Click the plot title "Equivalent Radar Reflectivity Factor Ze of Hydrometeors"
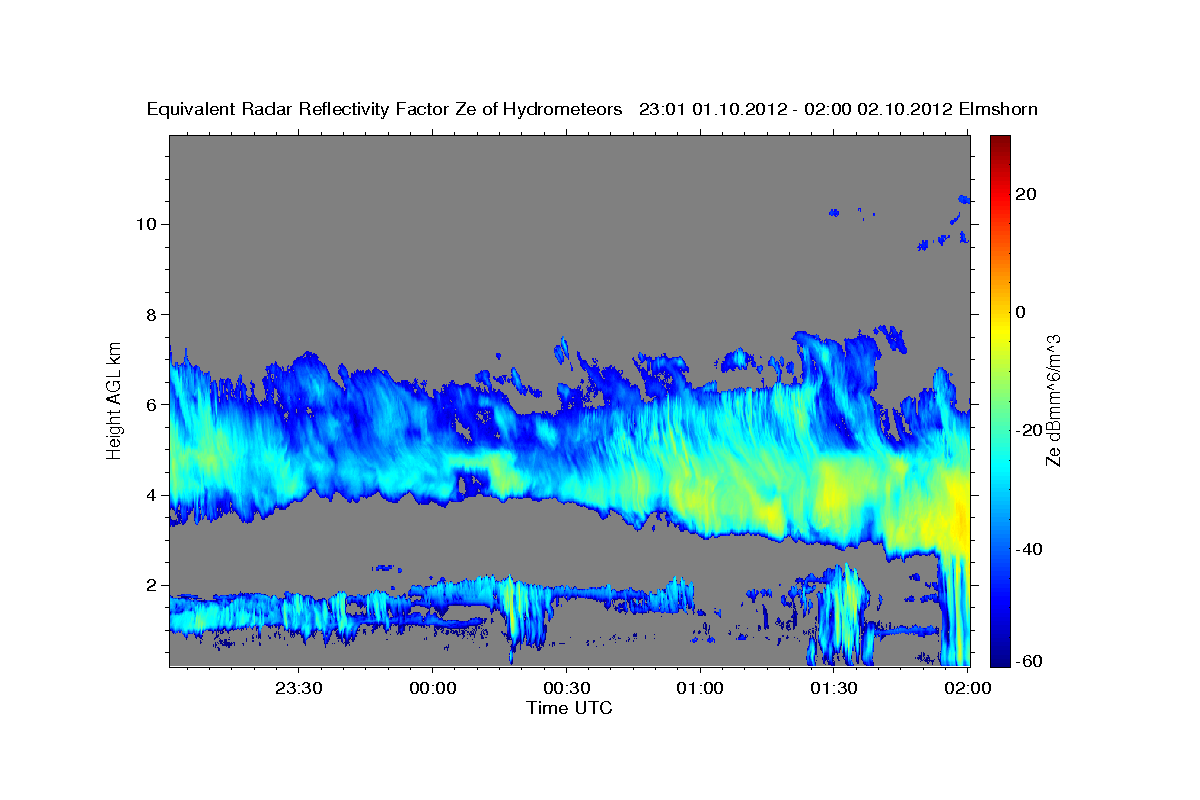The image size is (1200, 800). click(x=384, y=109)
